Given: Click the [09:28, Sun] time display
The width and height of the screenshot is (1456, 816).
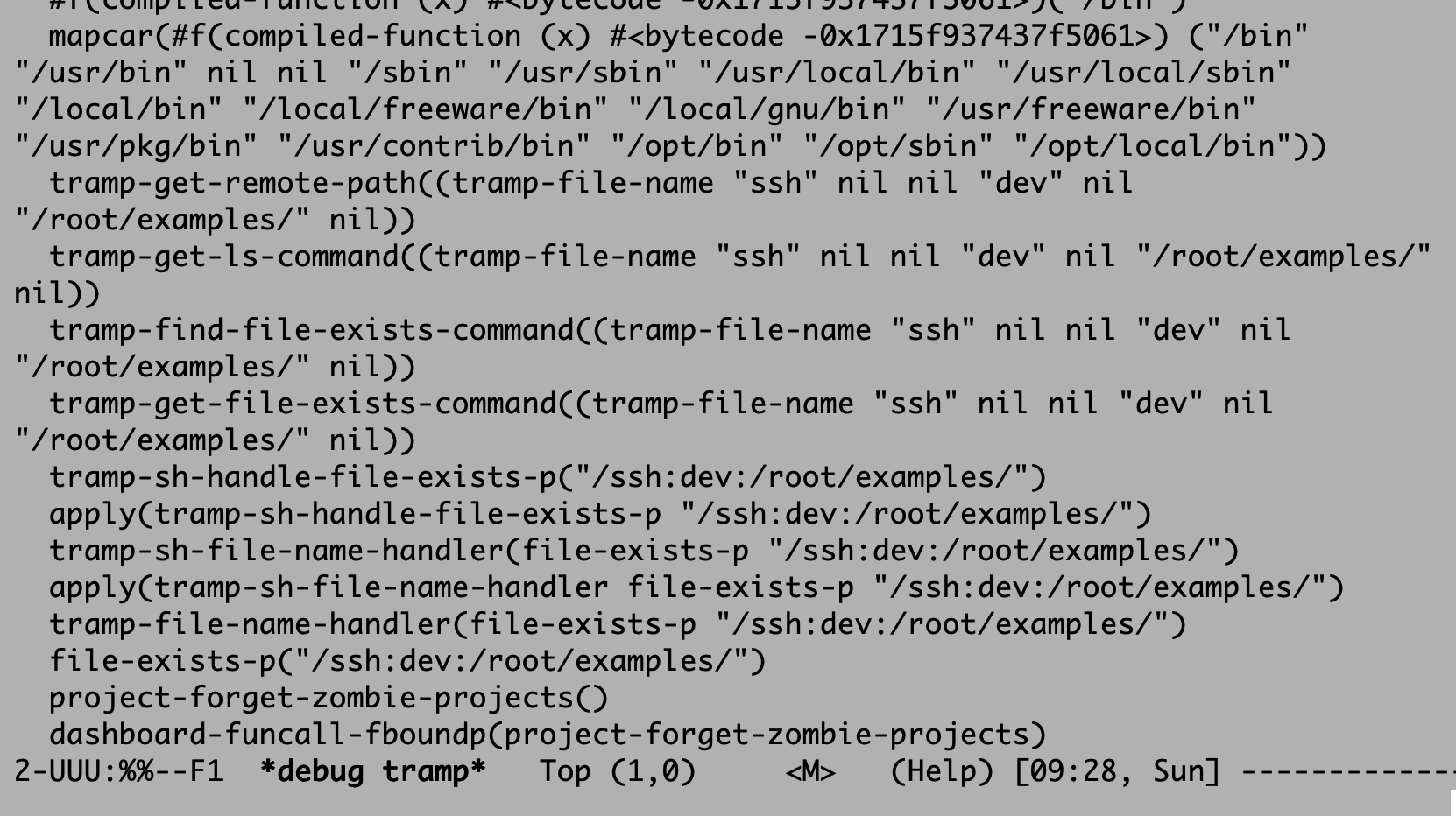Looking at the screenshot, I should pos(1117,771).
